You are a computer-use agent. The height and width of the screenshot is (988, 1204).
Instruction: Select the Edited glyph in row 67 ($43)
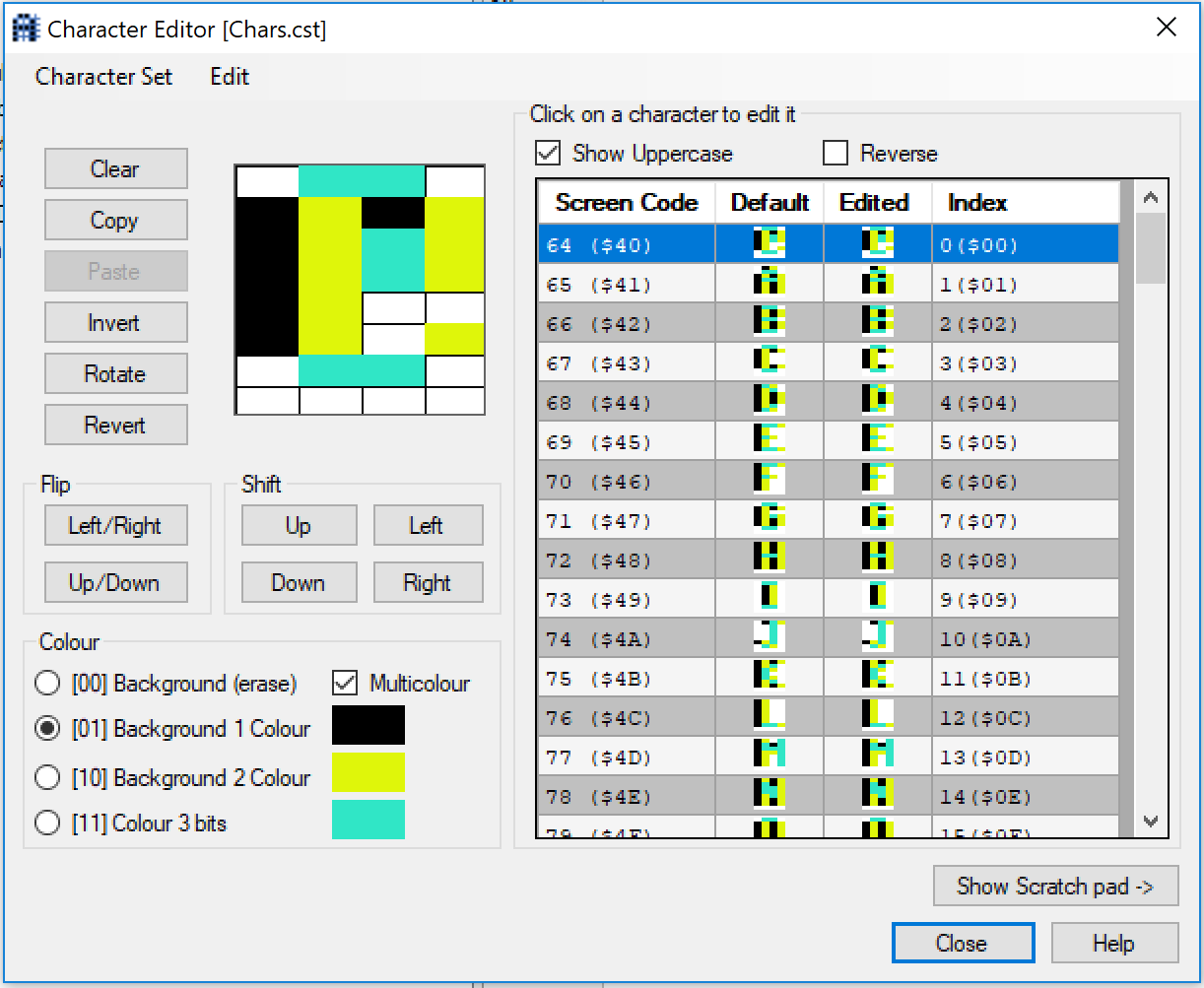(x=877, y=362)
